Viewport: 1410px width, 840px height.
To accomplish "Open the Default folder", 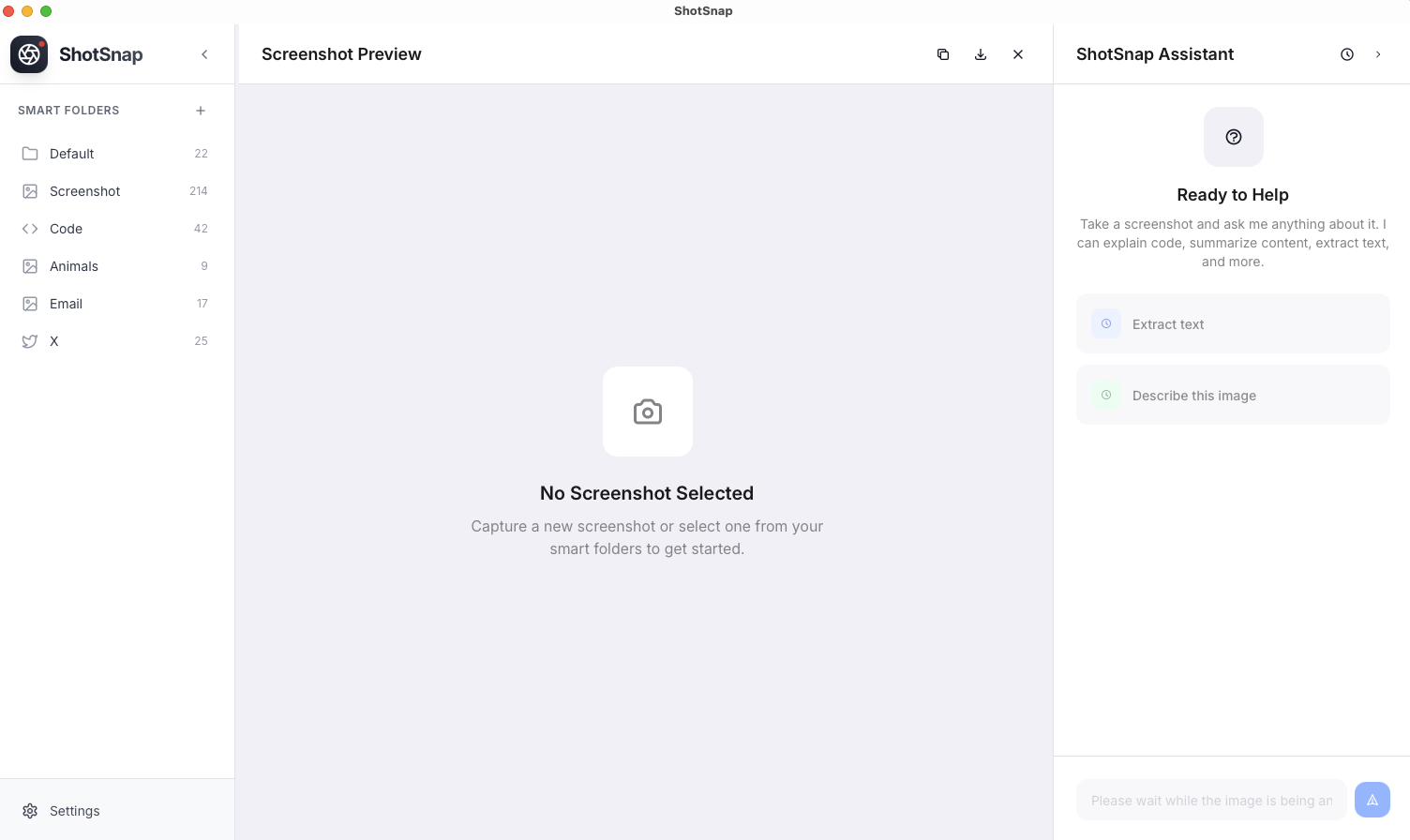I will (72, 154).
